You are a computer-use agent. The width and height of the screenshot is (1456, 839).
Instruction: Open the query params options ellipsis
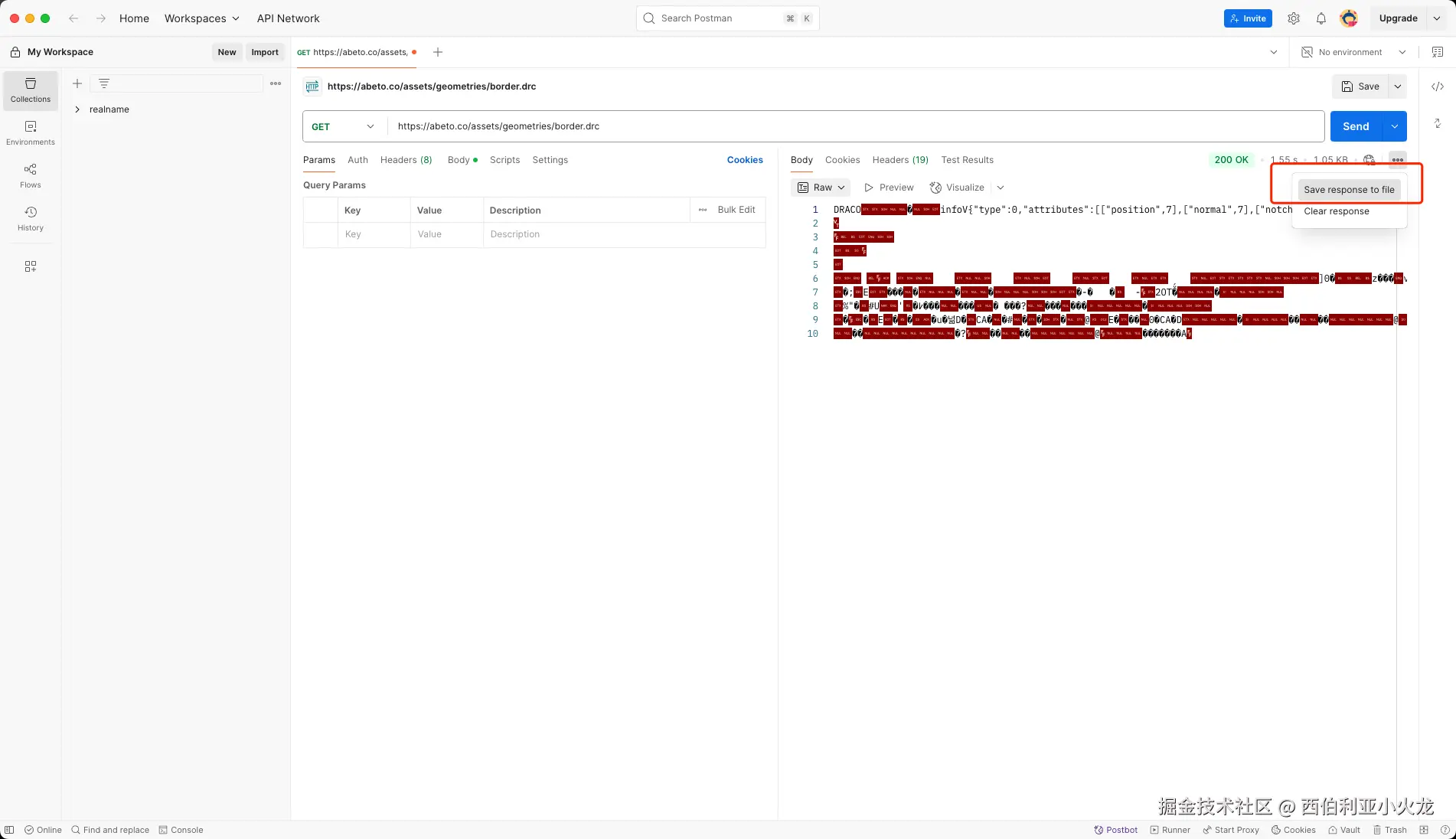[x=703, y=210]
